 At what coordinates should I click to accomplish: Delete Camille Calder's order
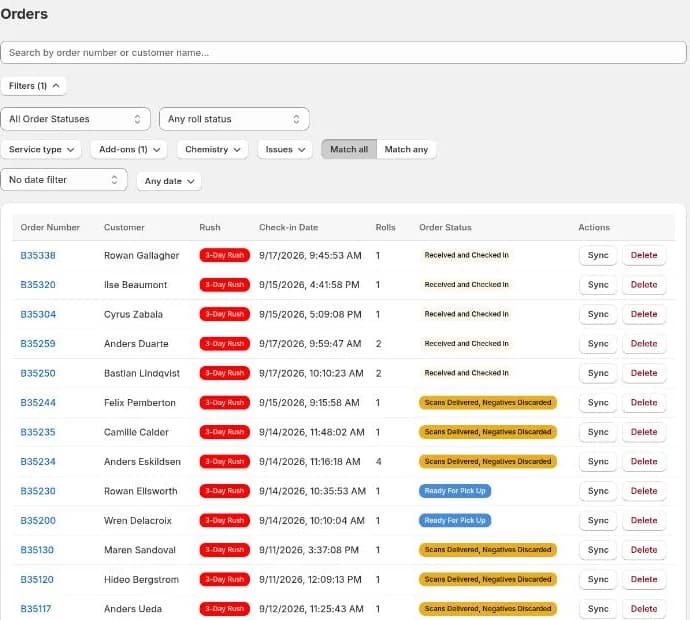644,432
